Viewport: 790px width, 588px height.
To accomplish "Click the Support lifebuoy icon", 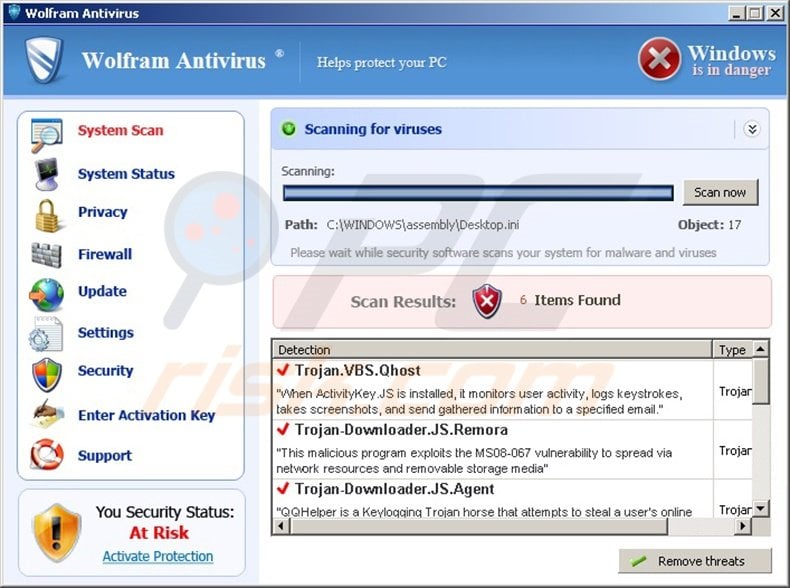I will [x=47, y=454].
